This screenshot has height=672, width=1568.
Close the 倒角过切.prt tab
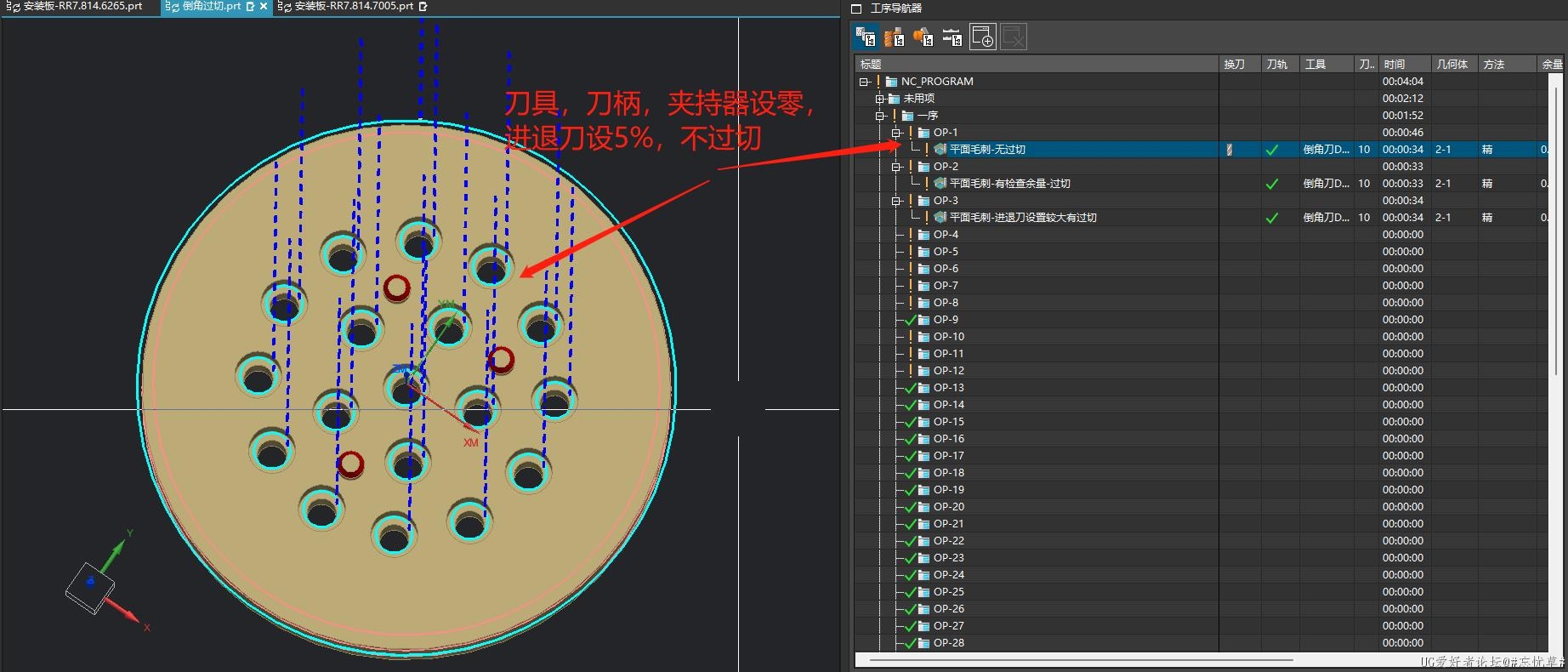264,6
